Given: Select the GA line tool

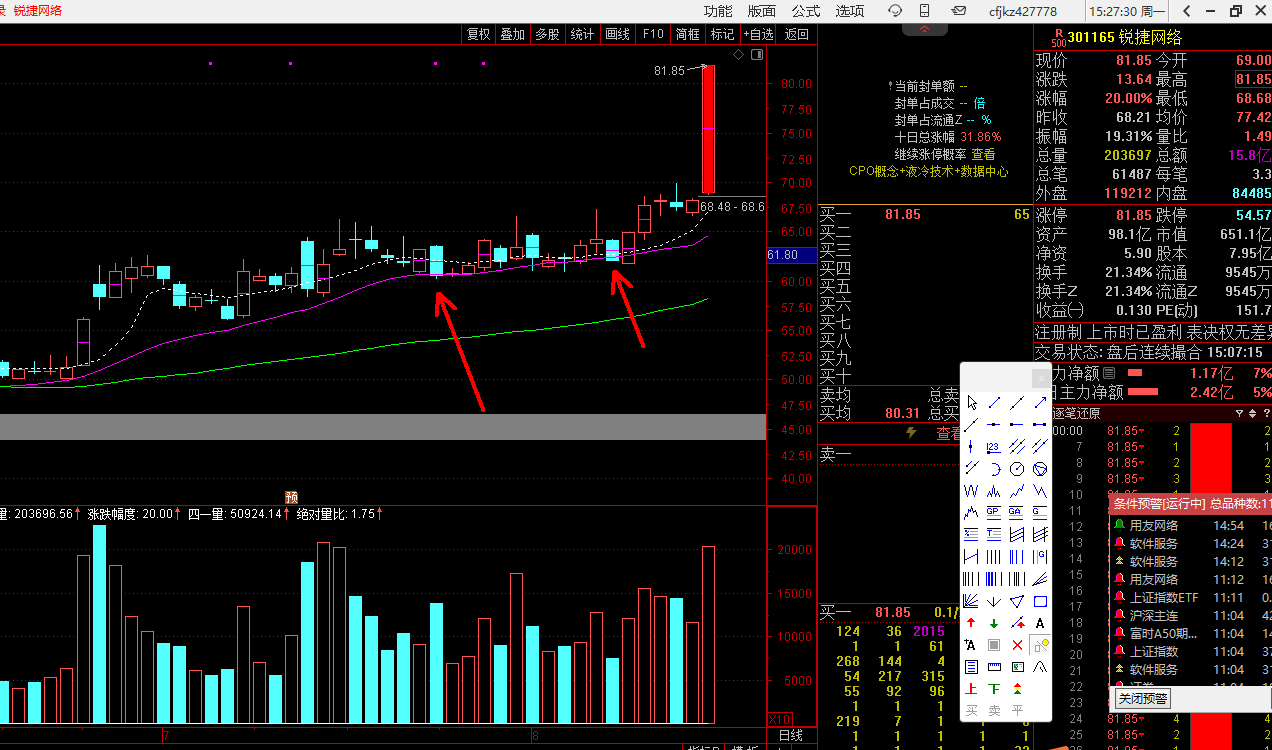Looking at the screenshot, I should point(1017,513).
